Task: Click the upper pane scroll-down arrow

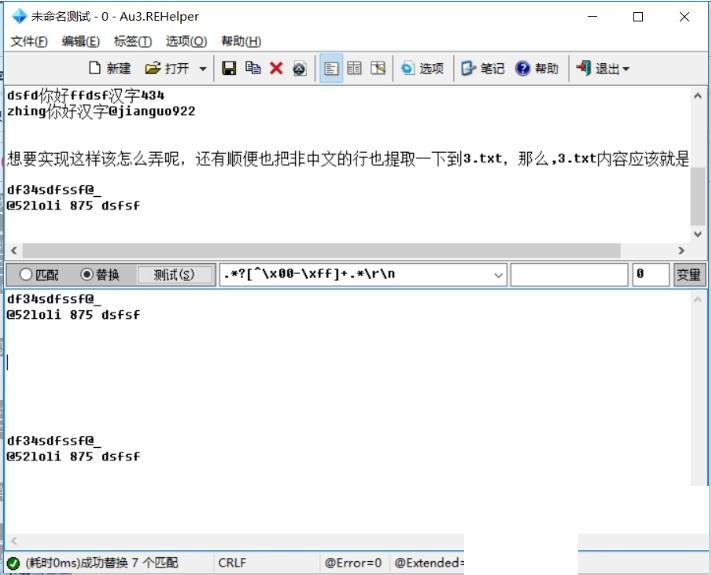Action: pos(698,234)
